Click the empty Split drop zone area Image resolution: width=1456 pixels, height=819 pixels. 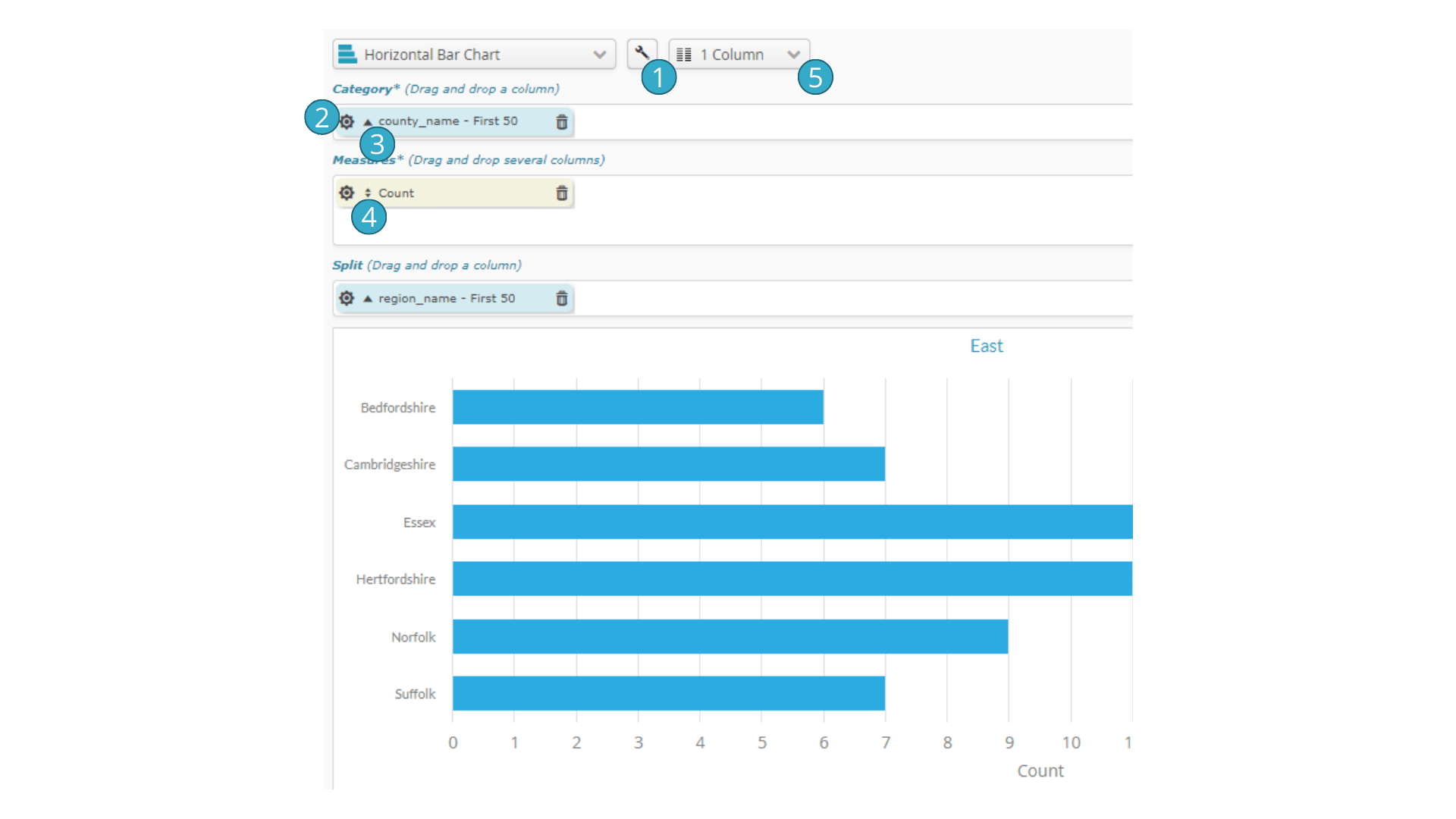coord(853,299)
